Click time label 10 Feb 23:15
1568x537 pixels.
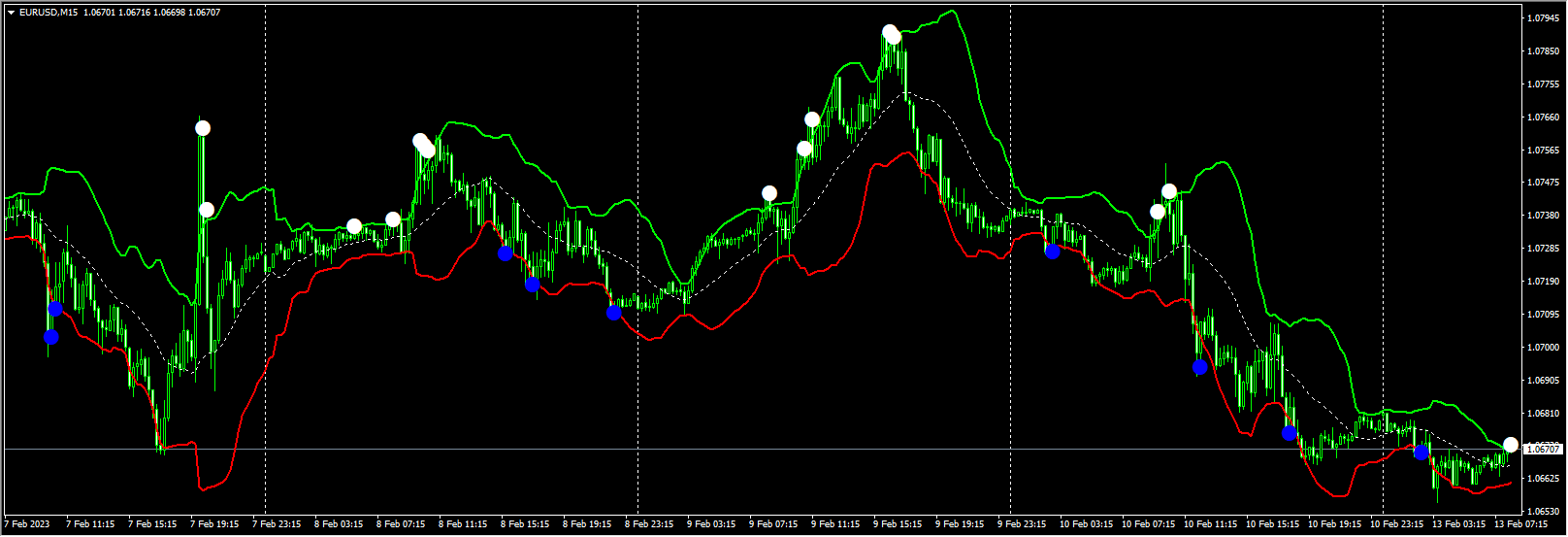click(x=1396, y=524)
